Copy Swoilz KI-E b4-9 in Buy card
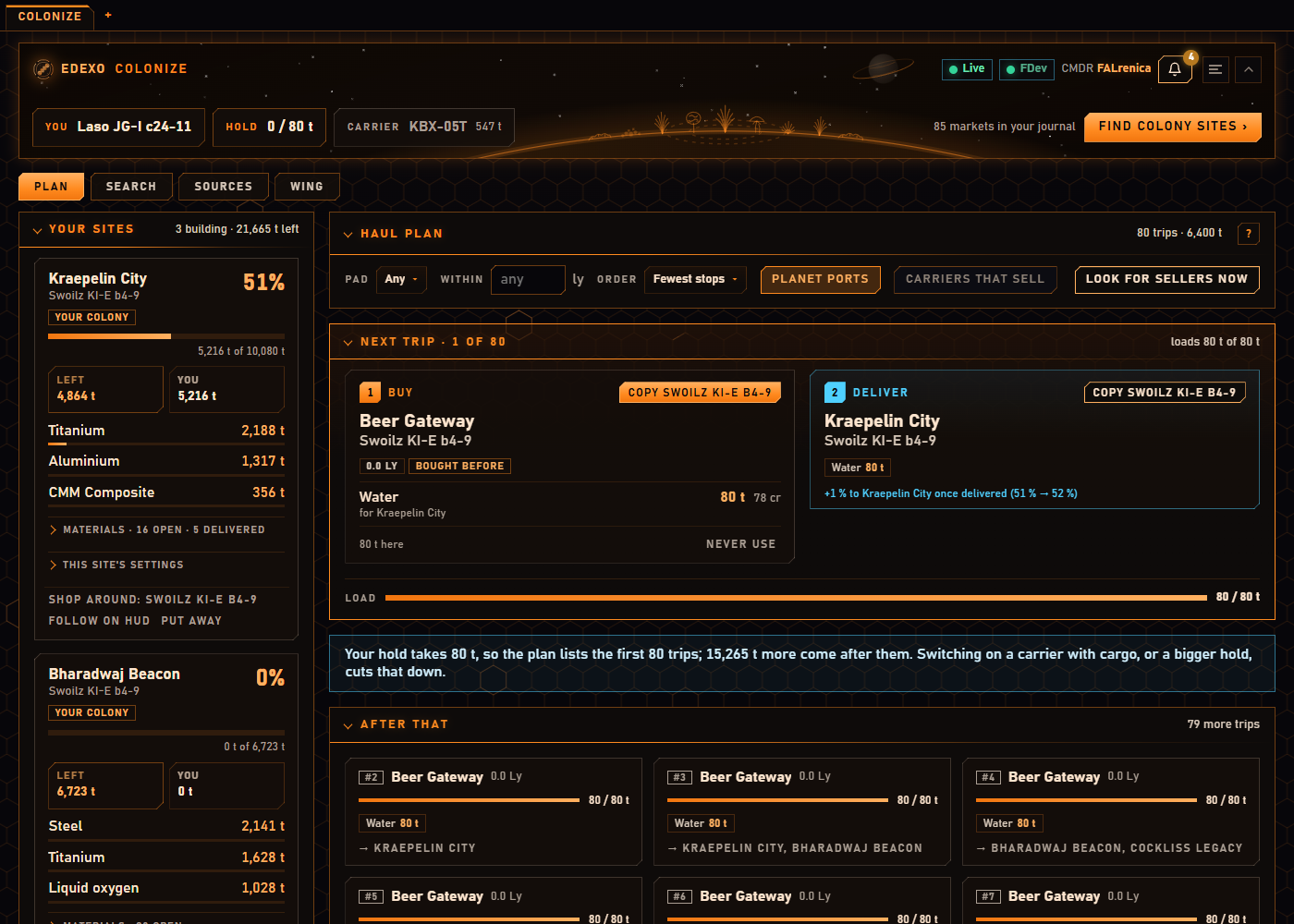Screen dimensions: 1294x924 [x=700, y=393]
